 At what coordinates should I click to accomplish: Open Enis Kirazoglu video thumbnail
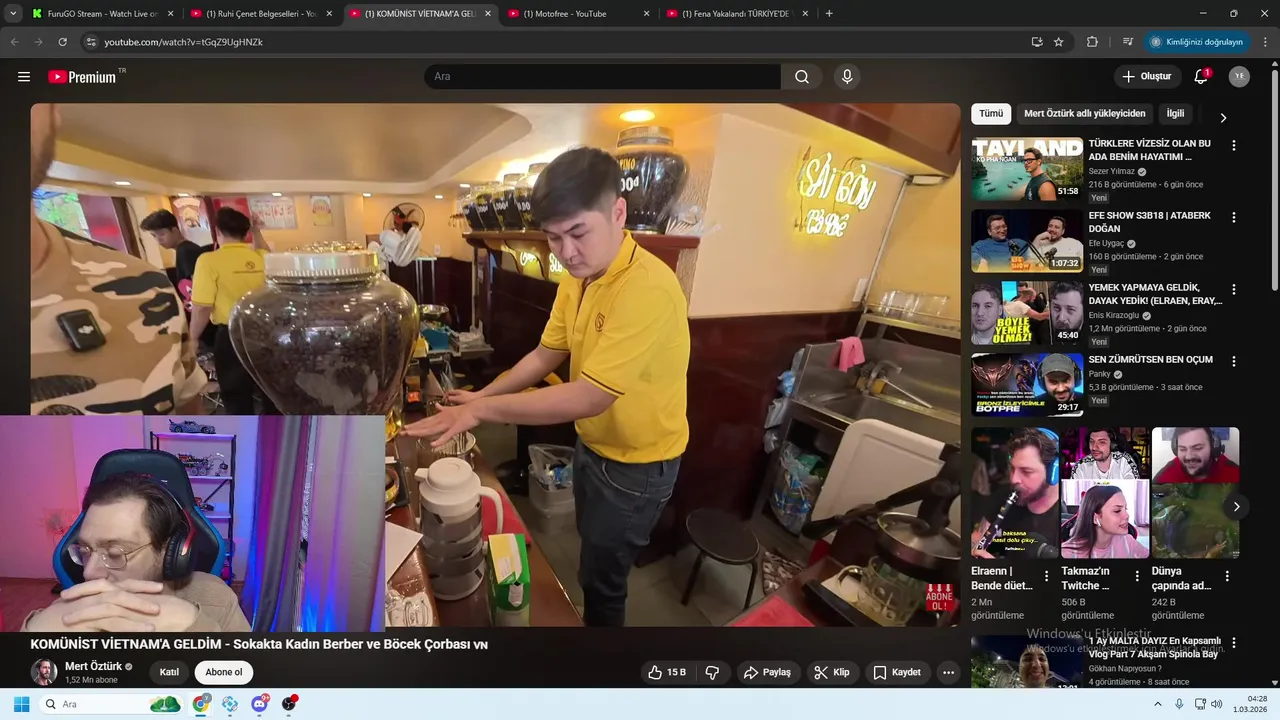[1027, 313]
